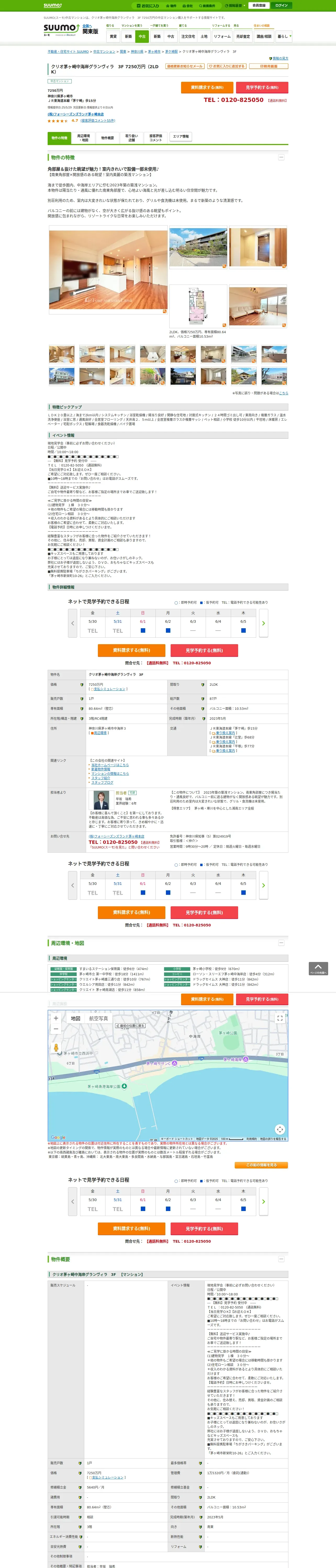Image resolution: width=336 pixels, height=1568 pixels.
Task: Show previous week in second reservation calendar
Action: (72, 886)
